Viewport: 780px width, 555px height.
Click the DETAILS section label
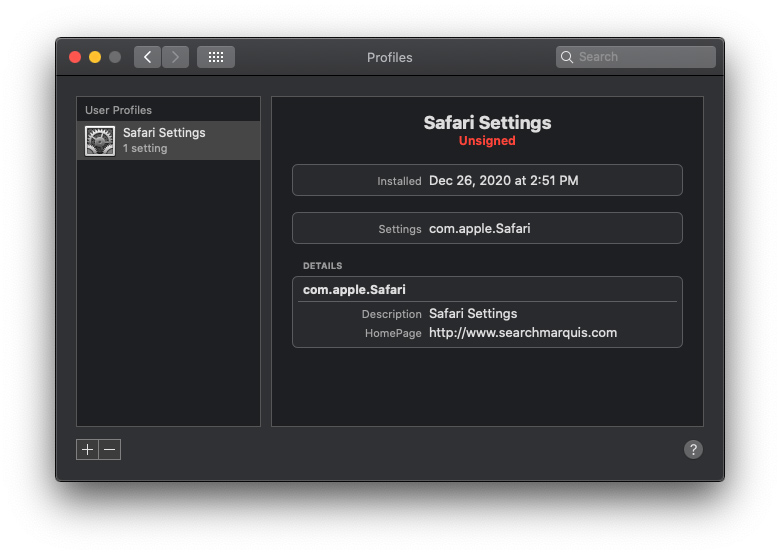[x=322, y=266]
